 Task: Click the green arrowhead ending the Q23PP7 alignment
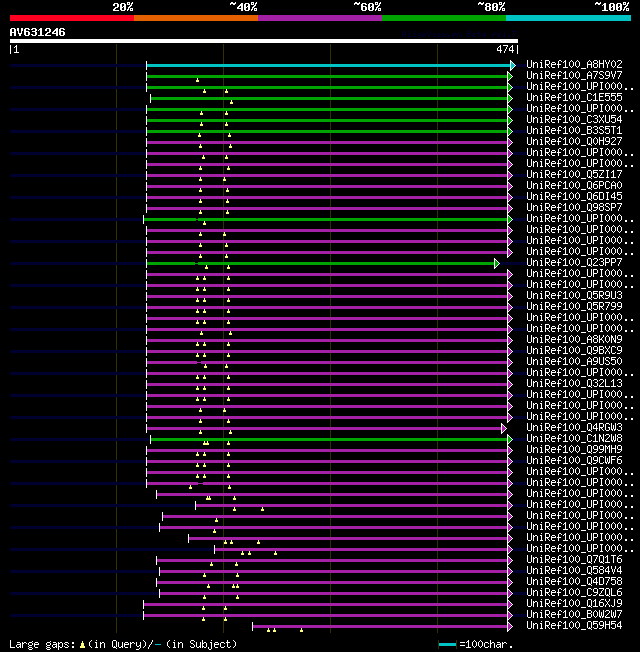497,264
